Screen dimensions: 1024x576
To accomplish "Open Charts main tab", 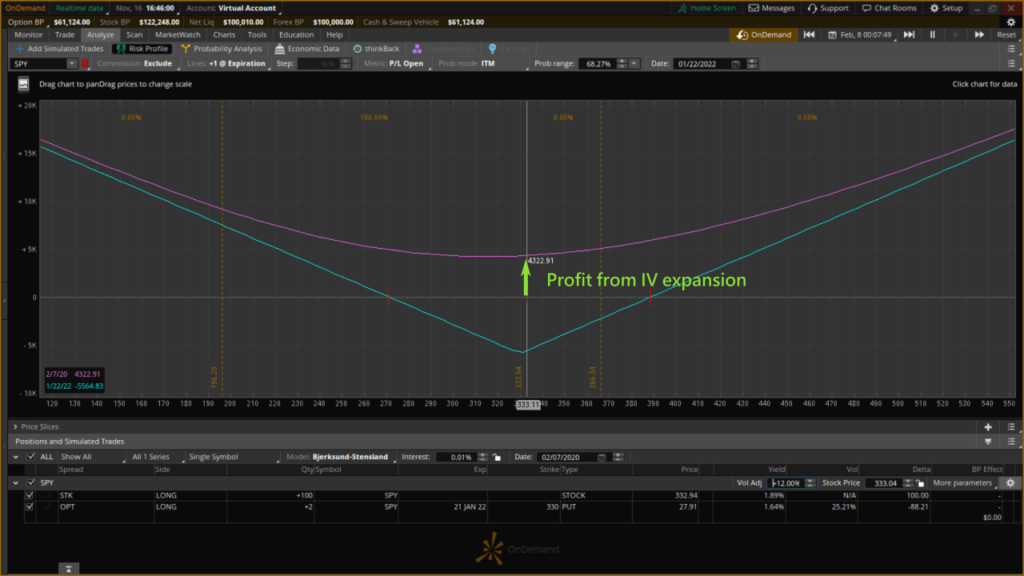I will coord(224,35).
